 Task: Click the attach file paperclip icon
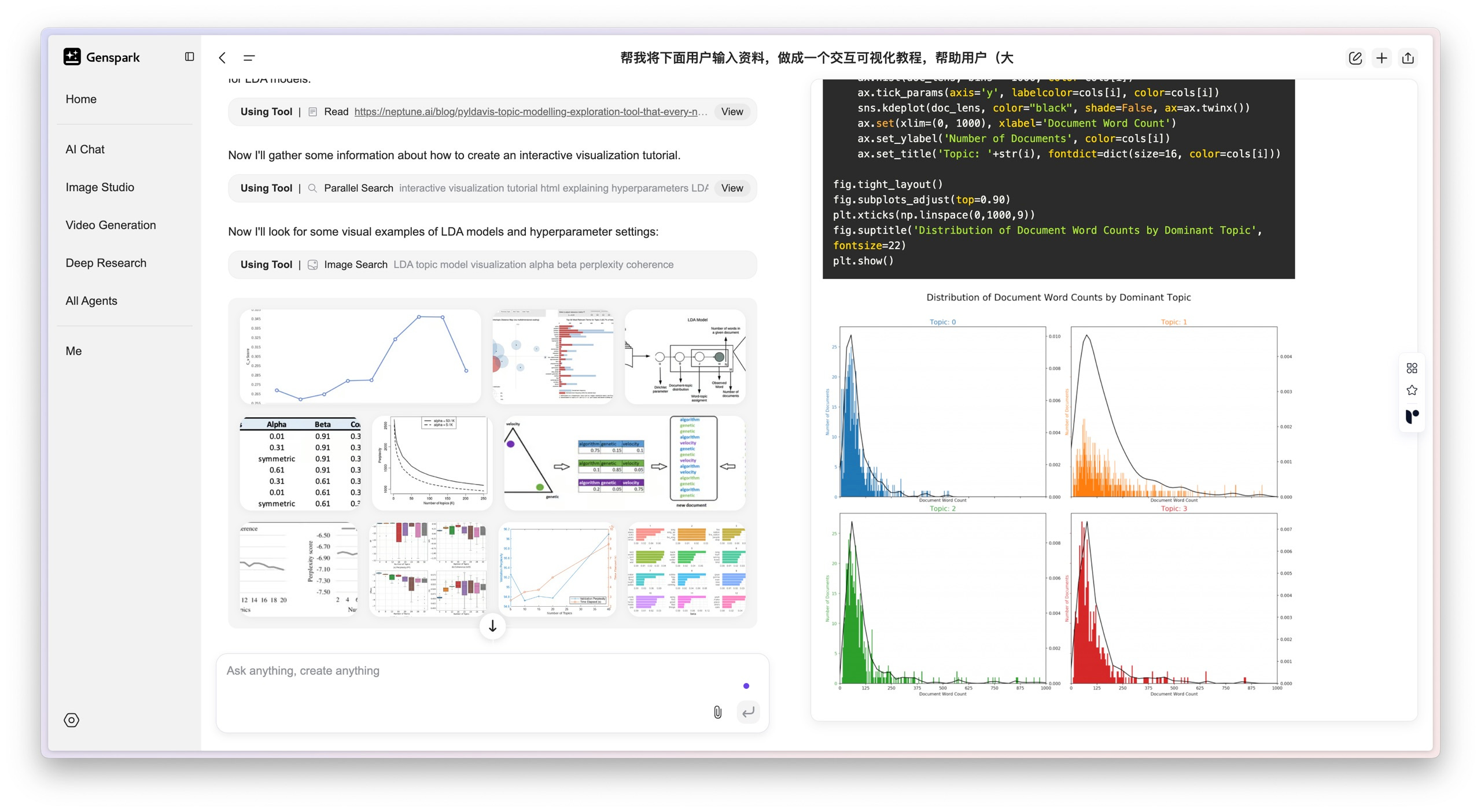pos(717,712)
